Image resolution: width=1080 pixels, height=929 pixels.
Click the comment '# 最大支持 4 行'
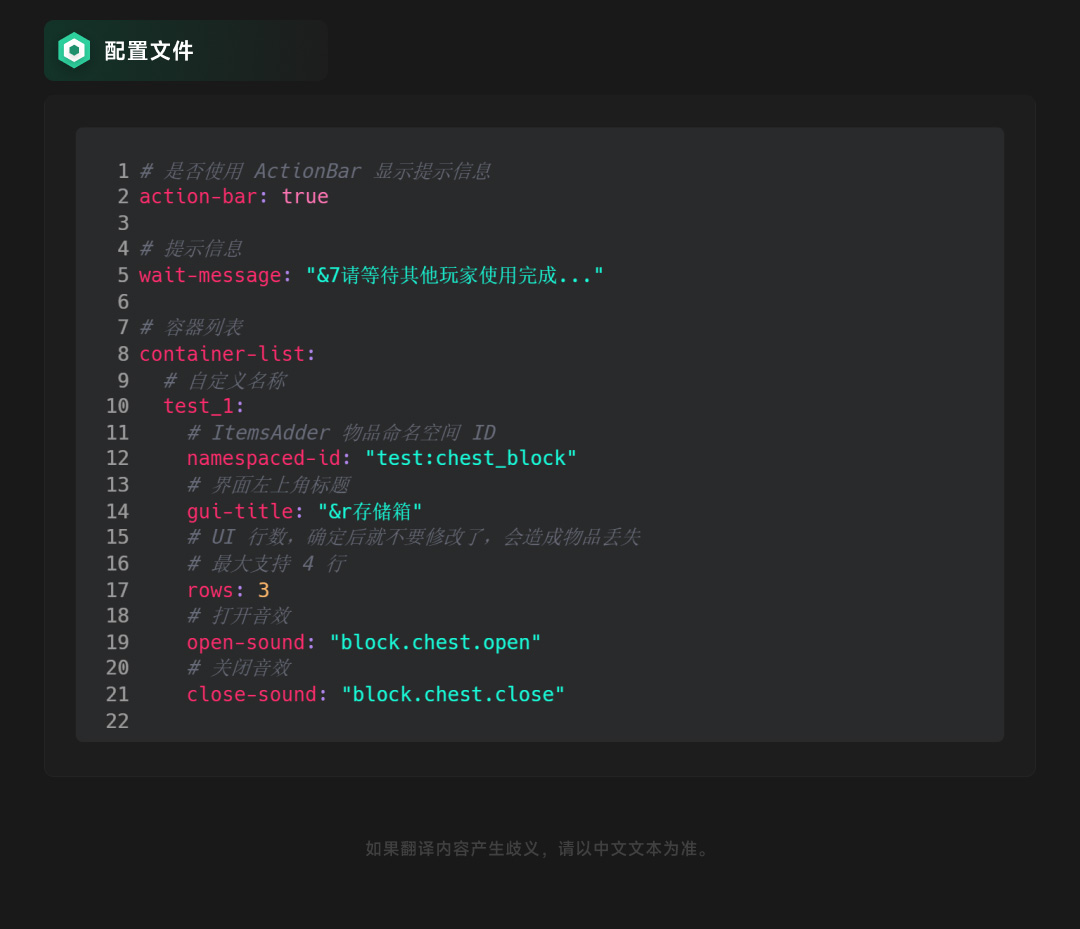(267, 564)
